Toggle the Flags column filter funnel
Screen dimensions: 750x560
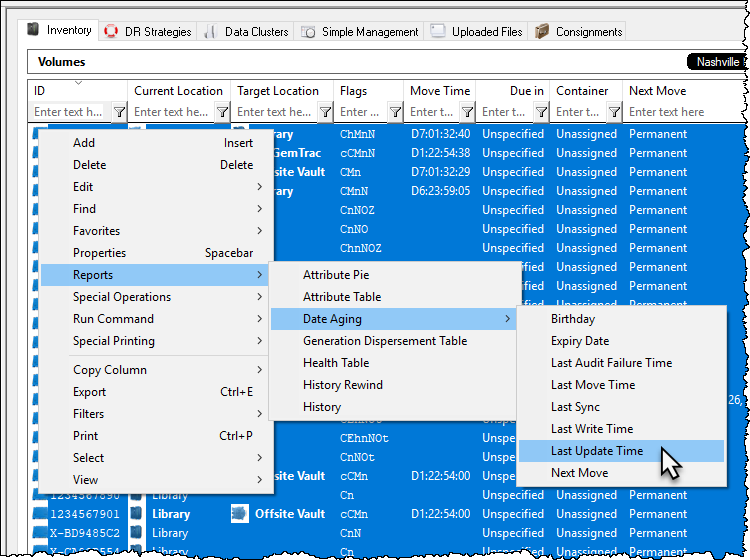[395, 112]
